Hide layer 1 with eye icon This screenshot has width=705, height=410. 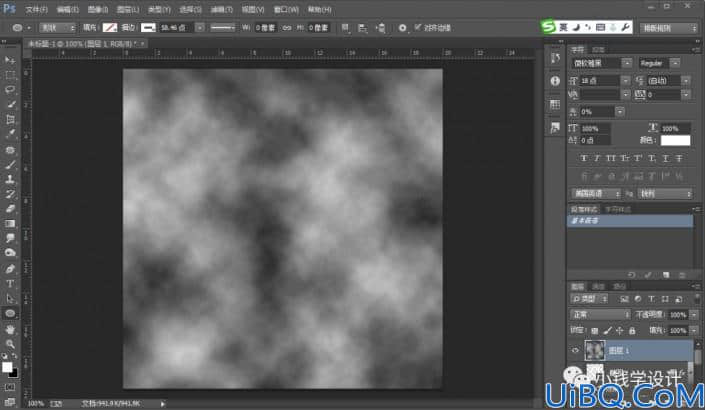575,350
